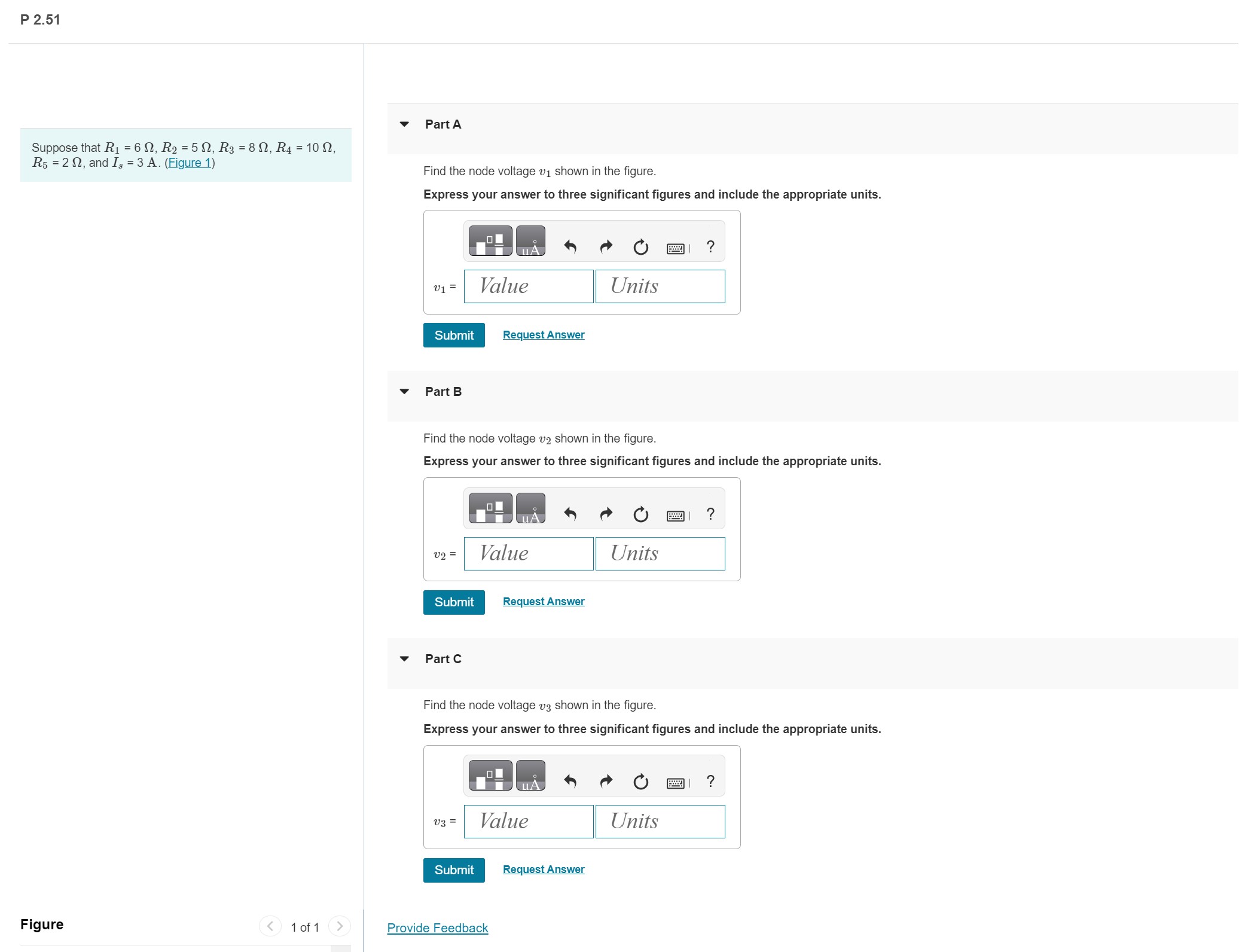
Task: Collapse the Part A section
Action: (x=404, y=124)
